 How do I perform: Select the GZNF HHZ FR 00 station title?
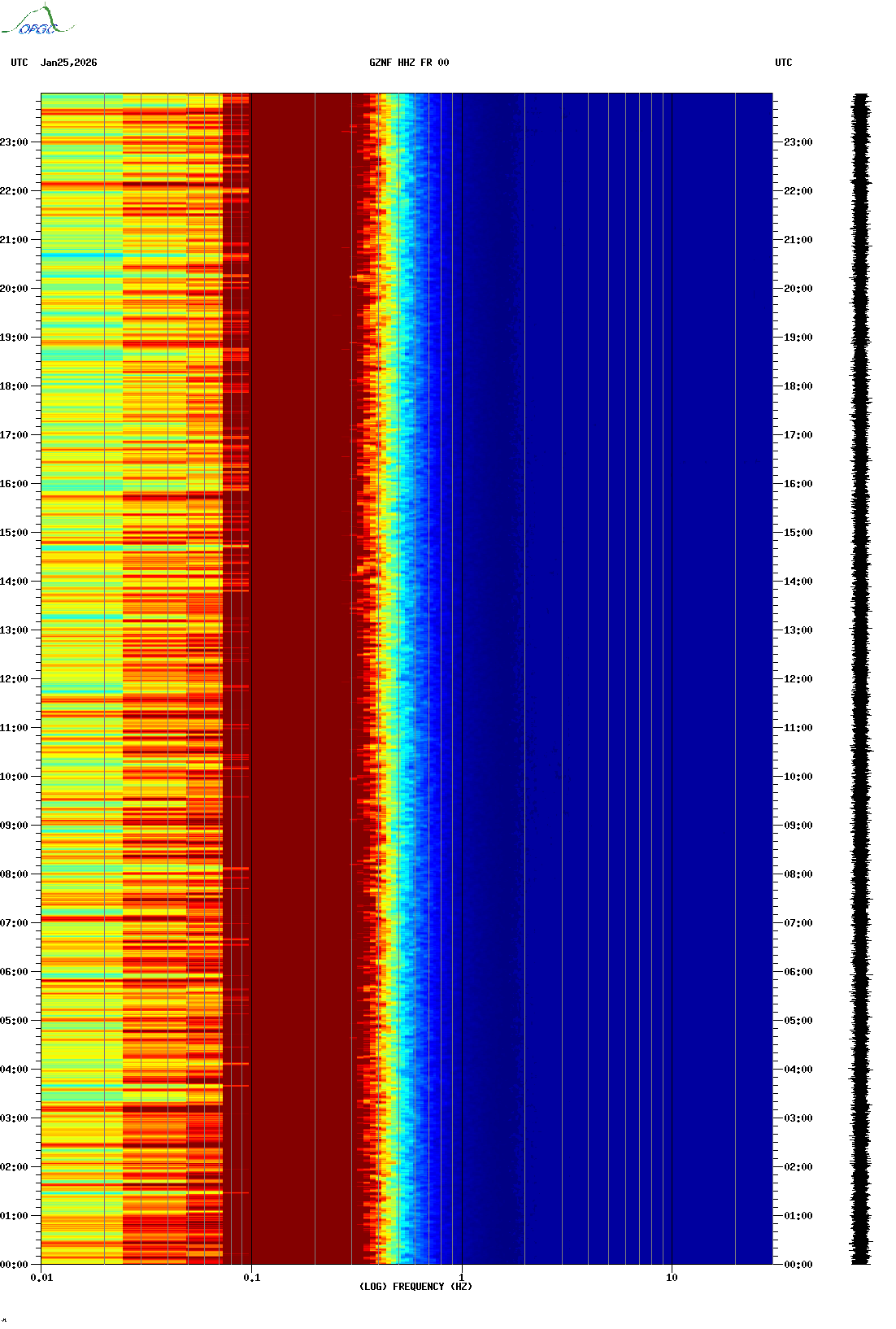click(x=409, y=63)
